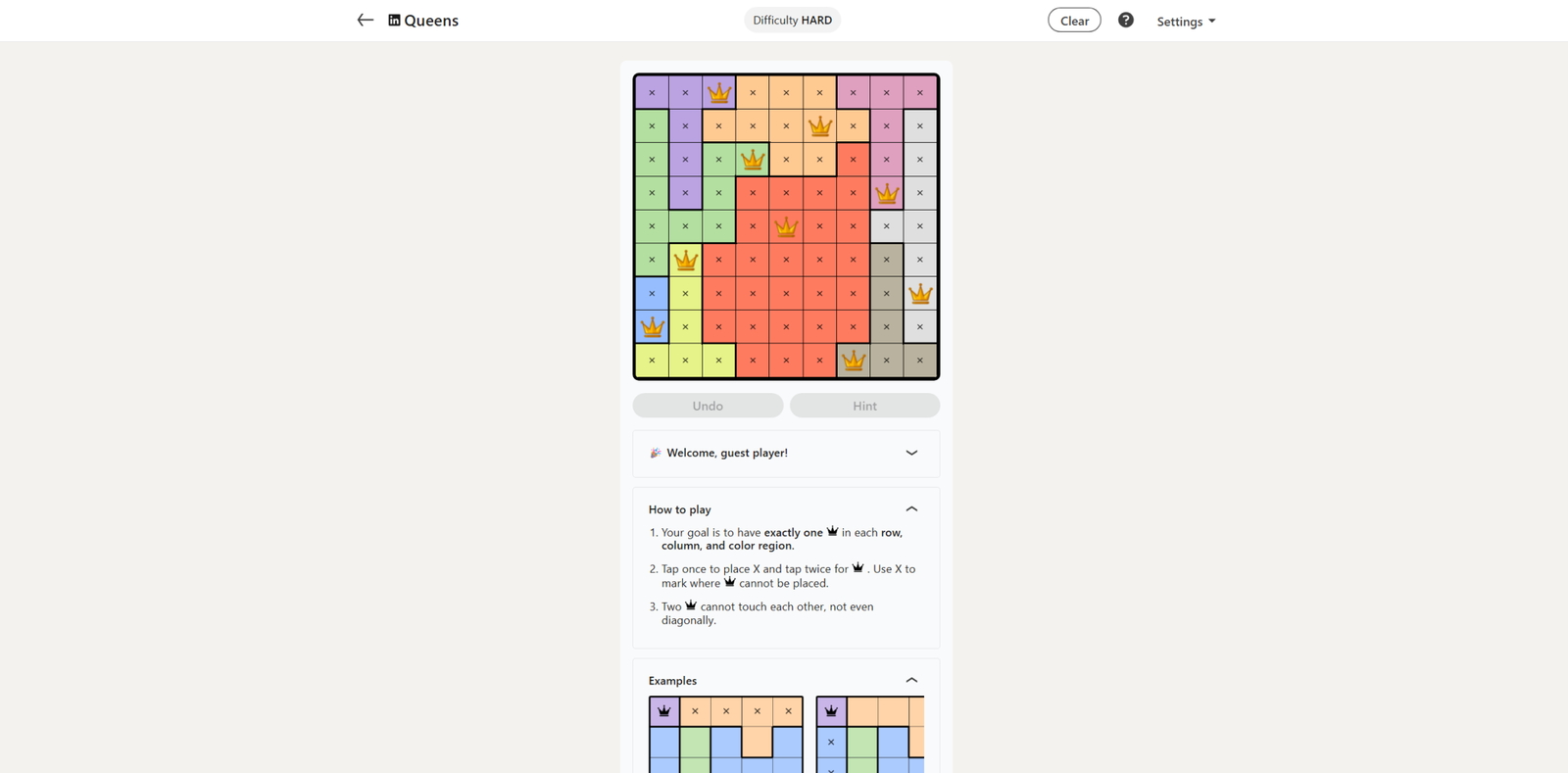Click the crown in the pink region
This screenshot has width=1568, height=773.
click(x=887, y=193)
